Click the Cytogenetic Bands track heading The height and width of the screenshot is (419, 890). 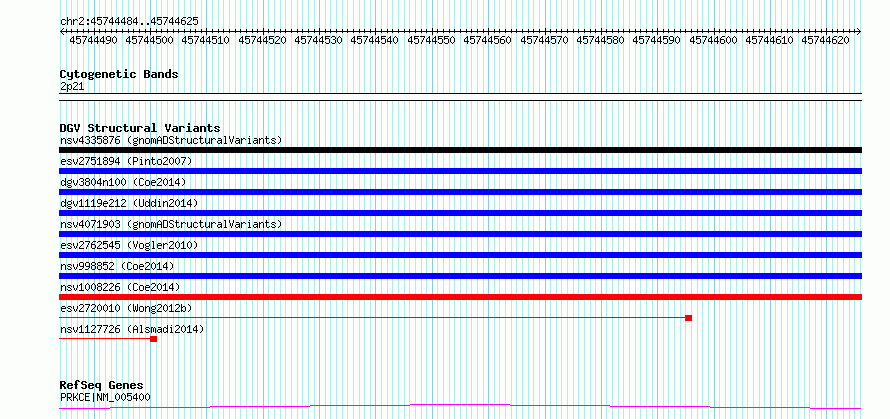pyautogui.click(x=119, y=74)
